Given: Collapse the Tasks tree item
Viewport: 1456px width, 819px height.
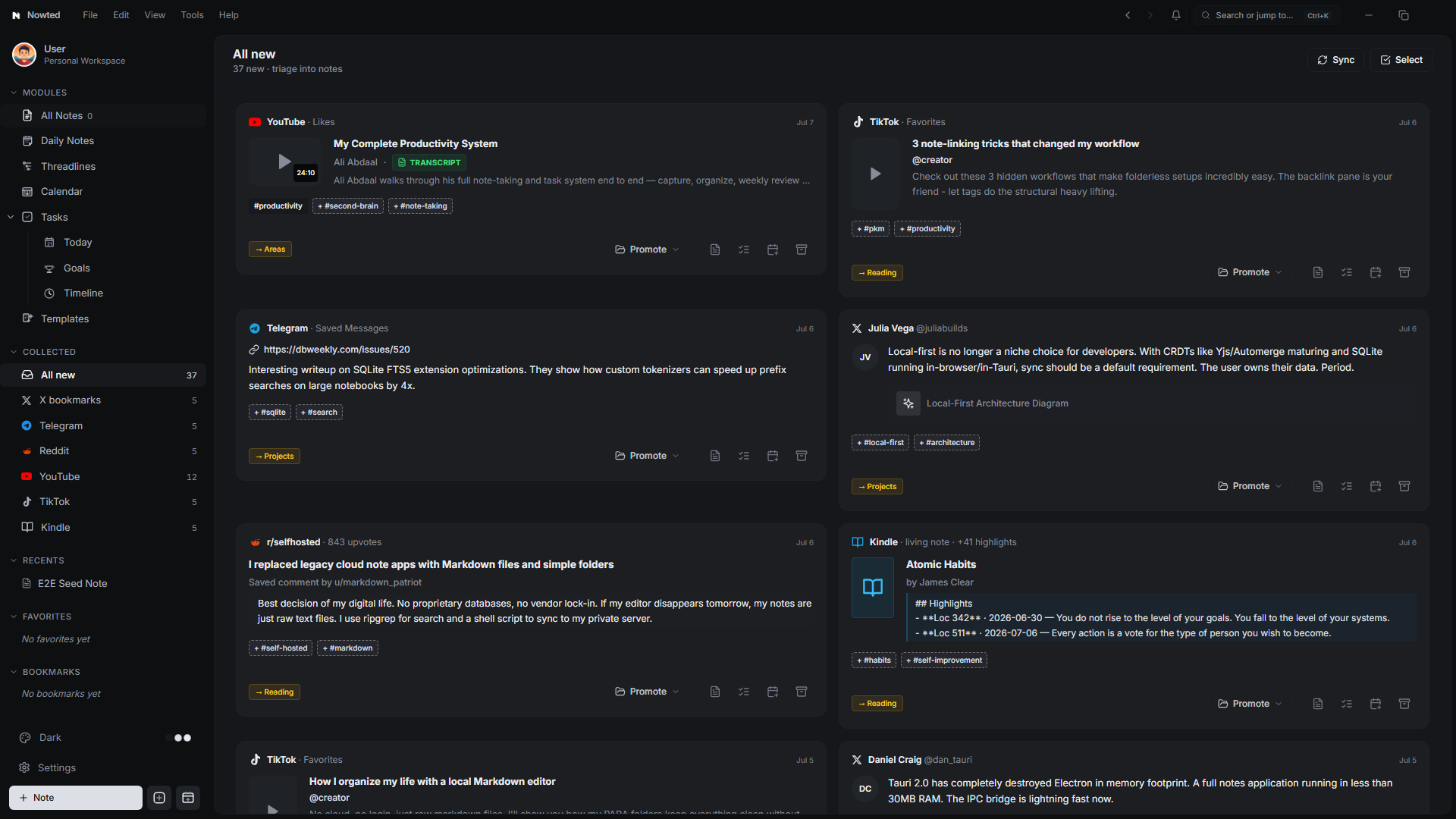Looking at the screenshot, I should [x=11, y=217].
